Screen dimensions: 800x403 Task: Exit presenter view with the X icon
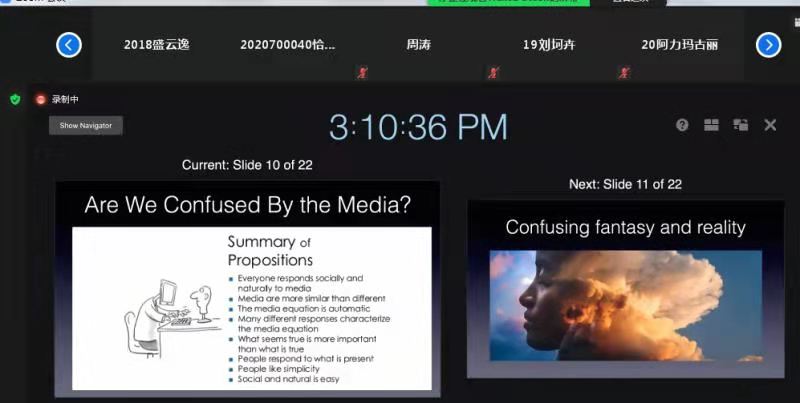pos(770,125)
